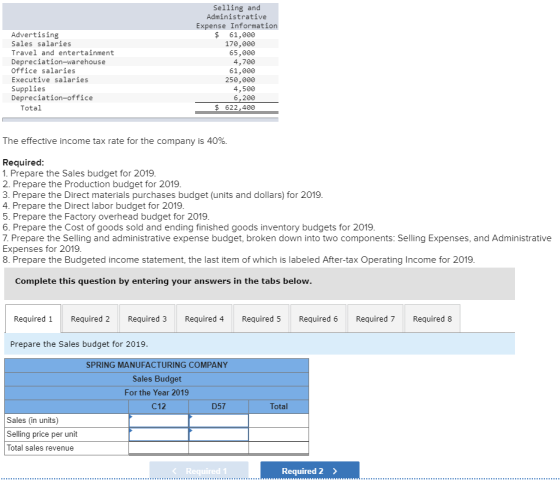Click the C12 Sales in units field
560x480 pixels.
[159, 420]
